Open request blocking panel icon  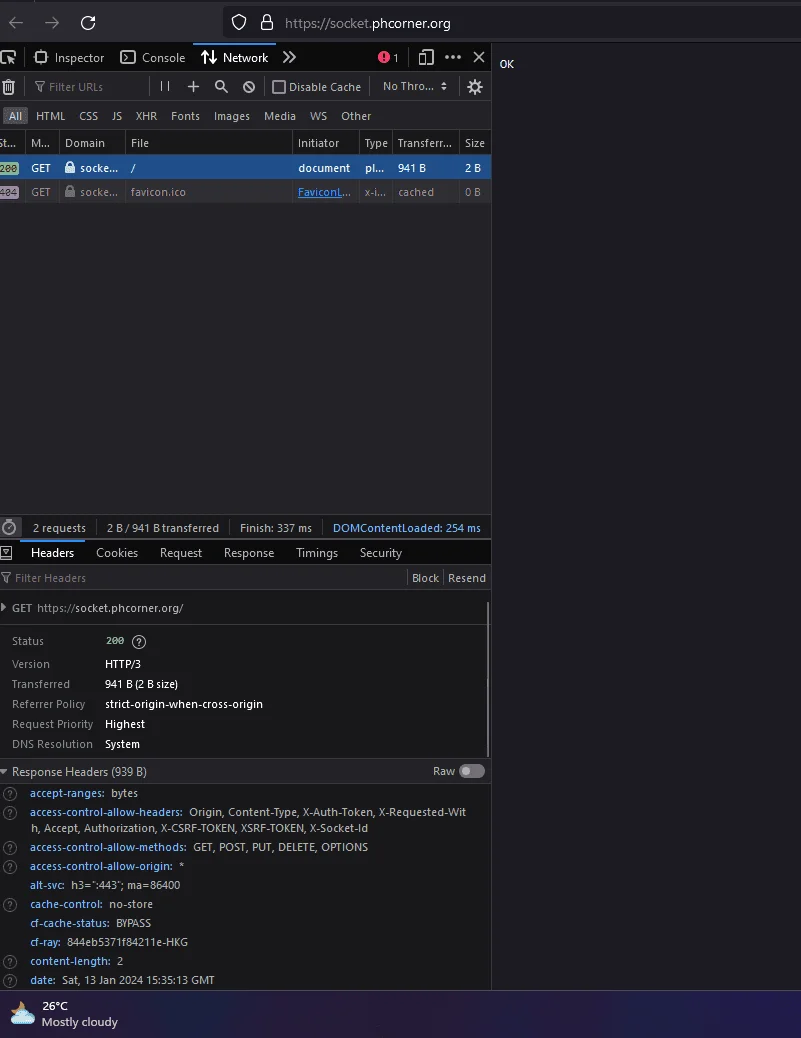[x=249, y=87]
